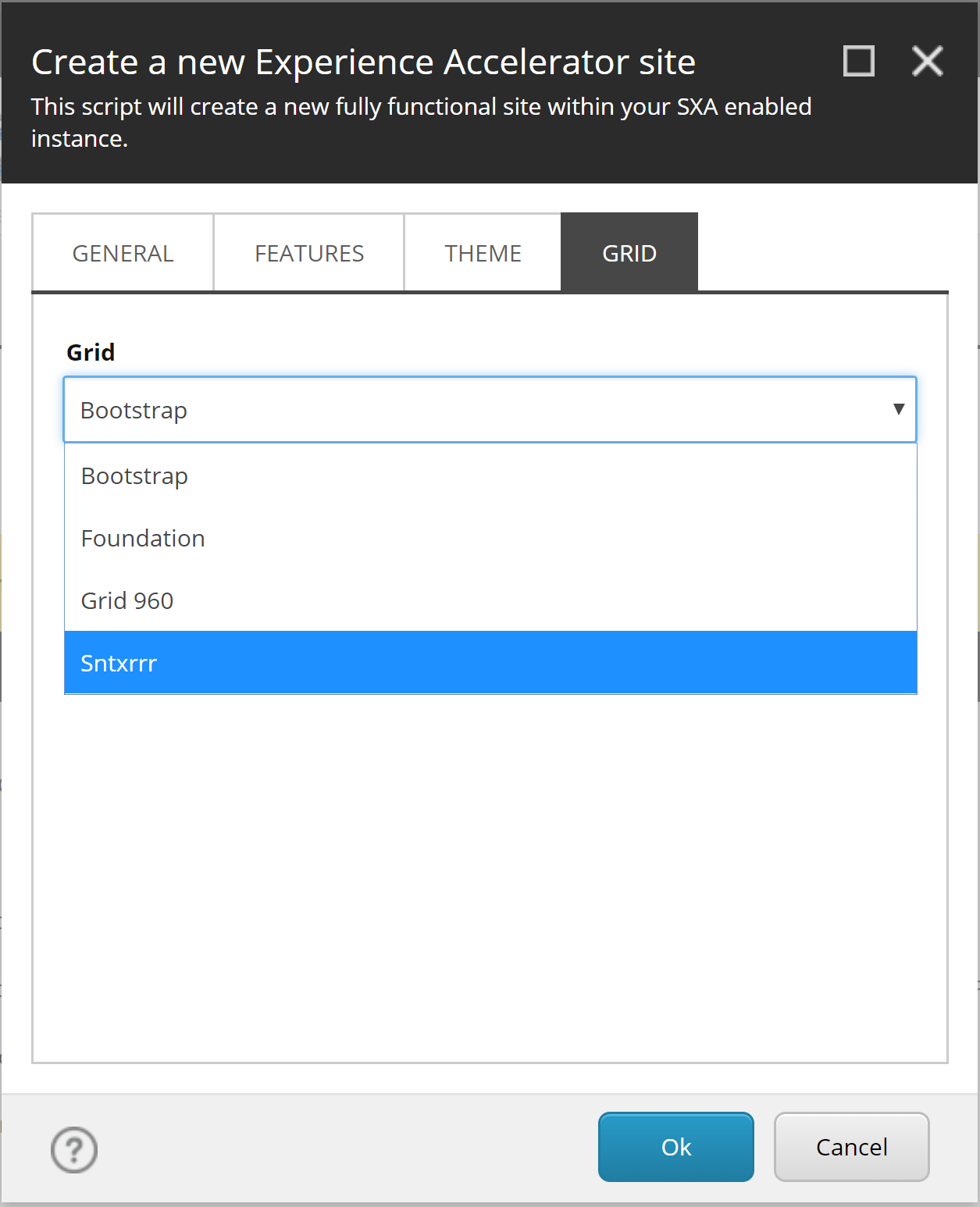
Task: Click the dialog title 'Create a new Experience Accelerator site'
Action: [x=363, y=62]
